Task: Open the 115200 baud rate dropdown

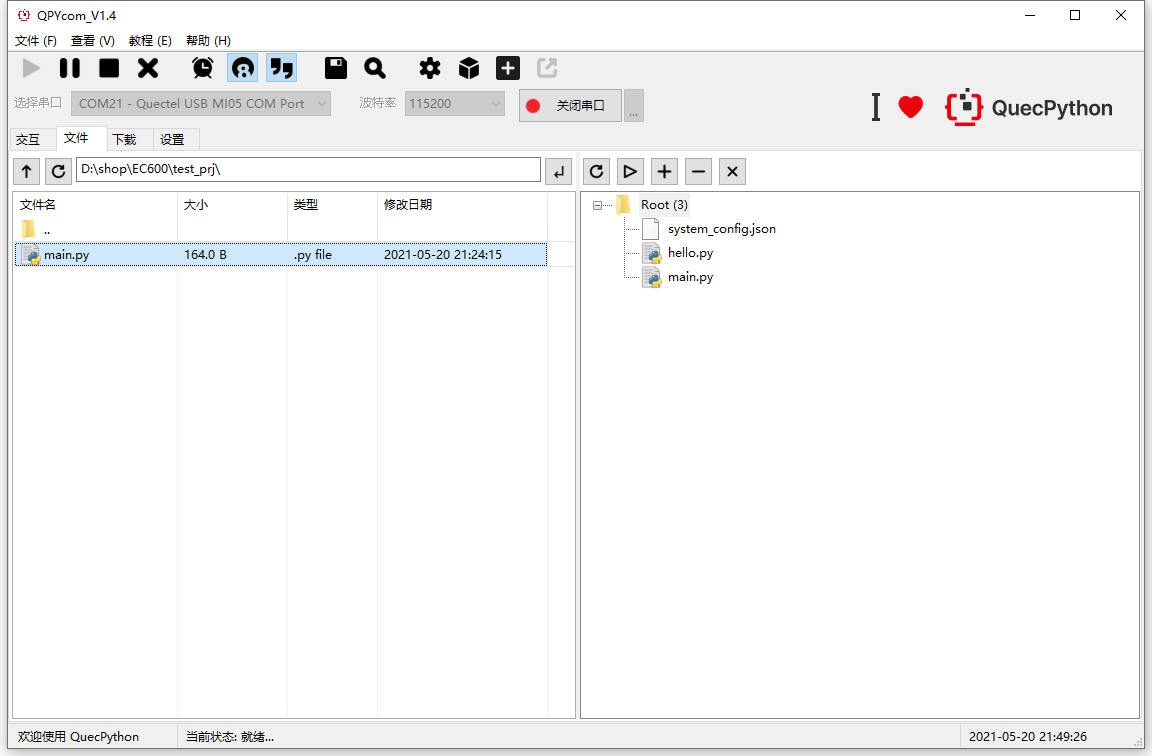Action: click(455, 103)
